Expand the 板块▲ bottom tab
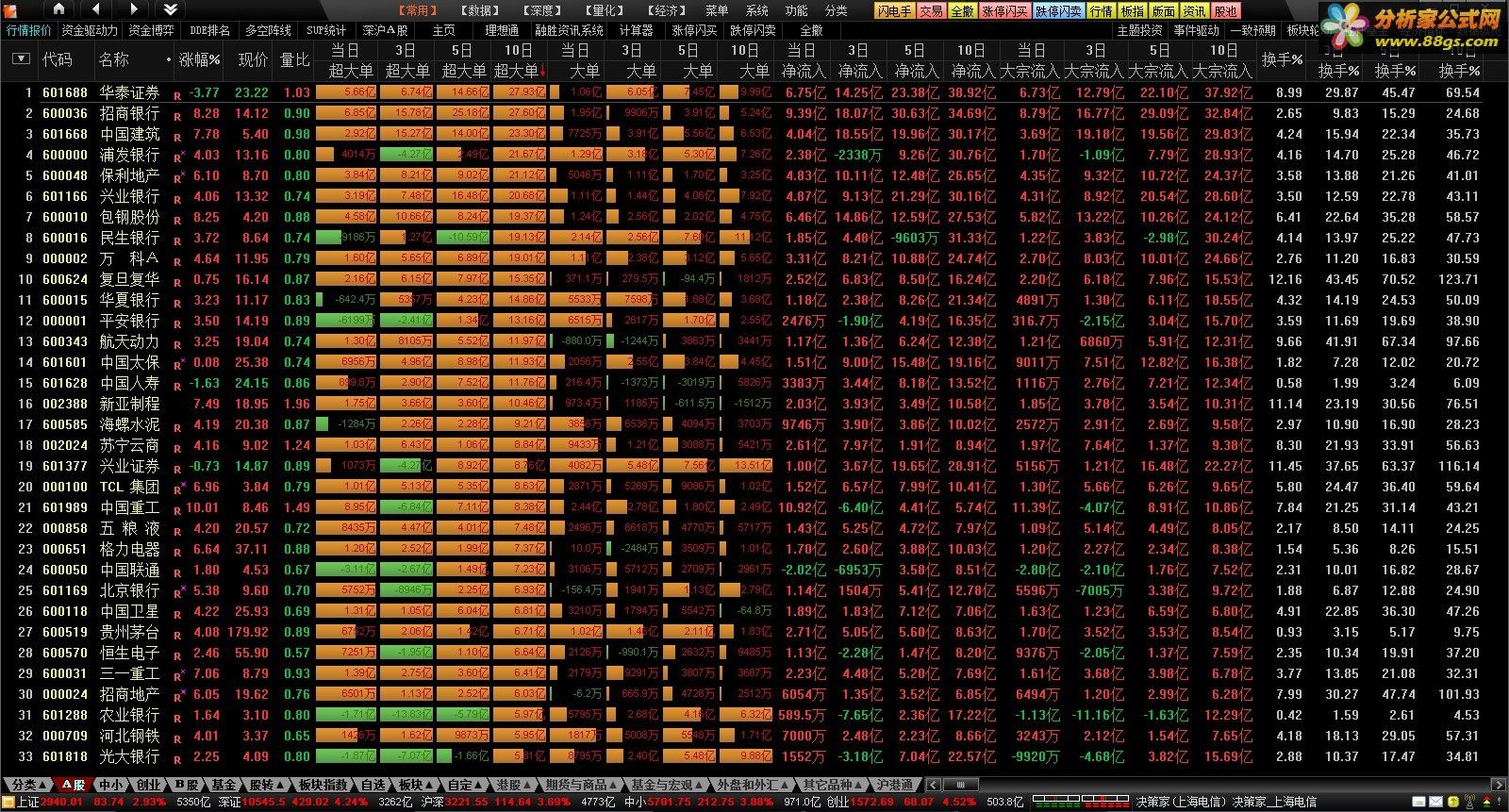 coord(415,785)
